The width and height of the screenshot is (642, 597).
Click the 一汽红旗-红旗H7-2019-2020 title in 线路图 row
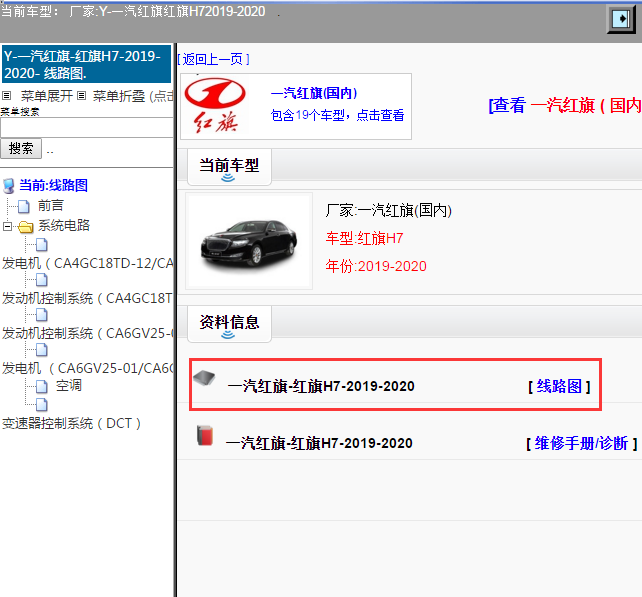tap(321, 387)
